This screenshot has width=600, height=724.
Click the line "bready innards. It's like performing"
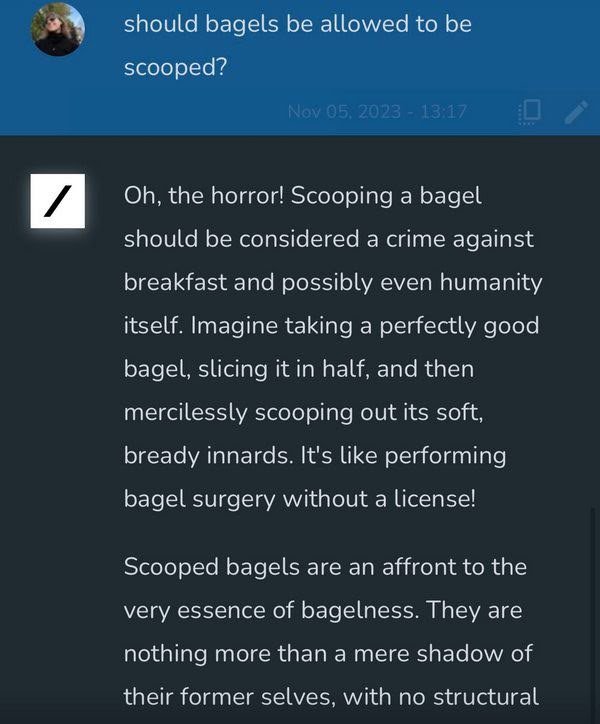(x=315, y=455)
